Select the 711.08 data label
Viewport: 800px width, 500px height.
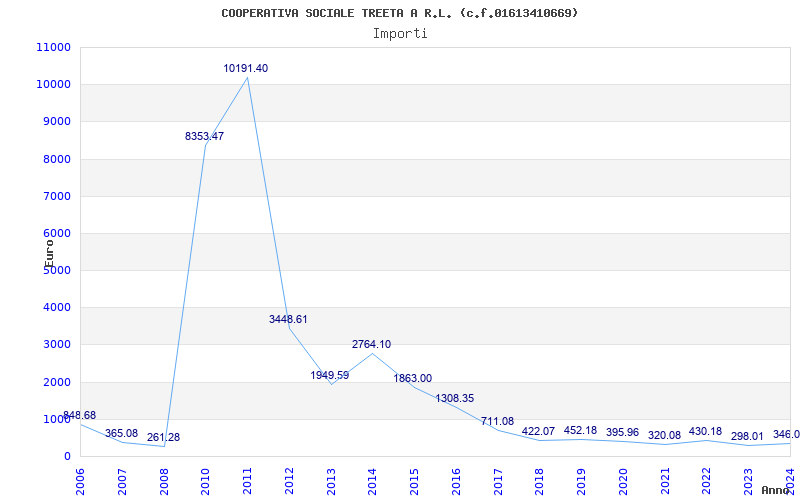(x=497, y=421)
